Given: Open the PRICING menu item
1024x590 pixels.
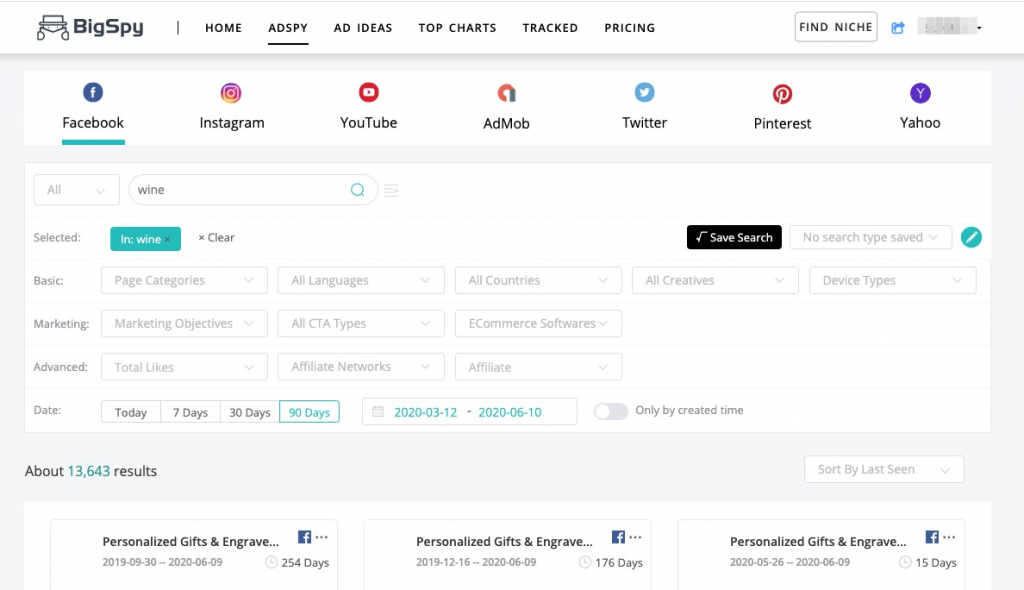Looking at the screenshot, I should pyautogui.click(x=630, y=27).
